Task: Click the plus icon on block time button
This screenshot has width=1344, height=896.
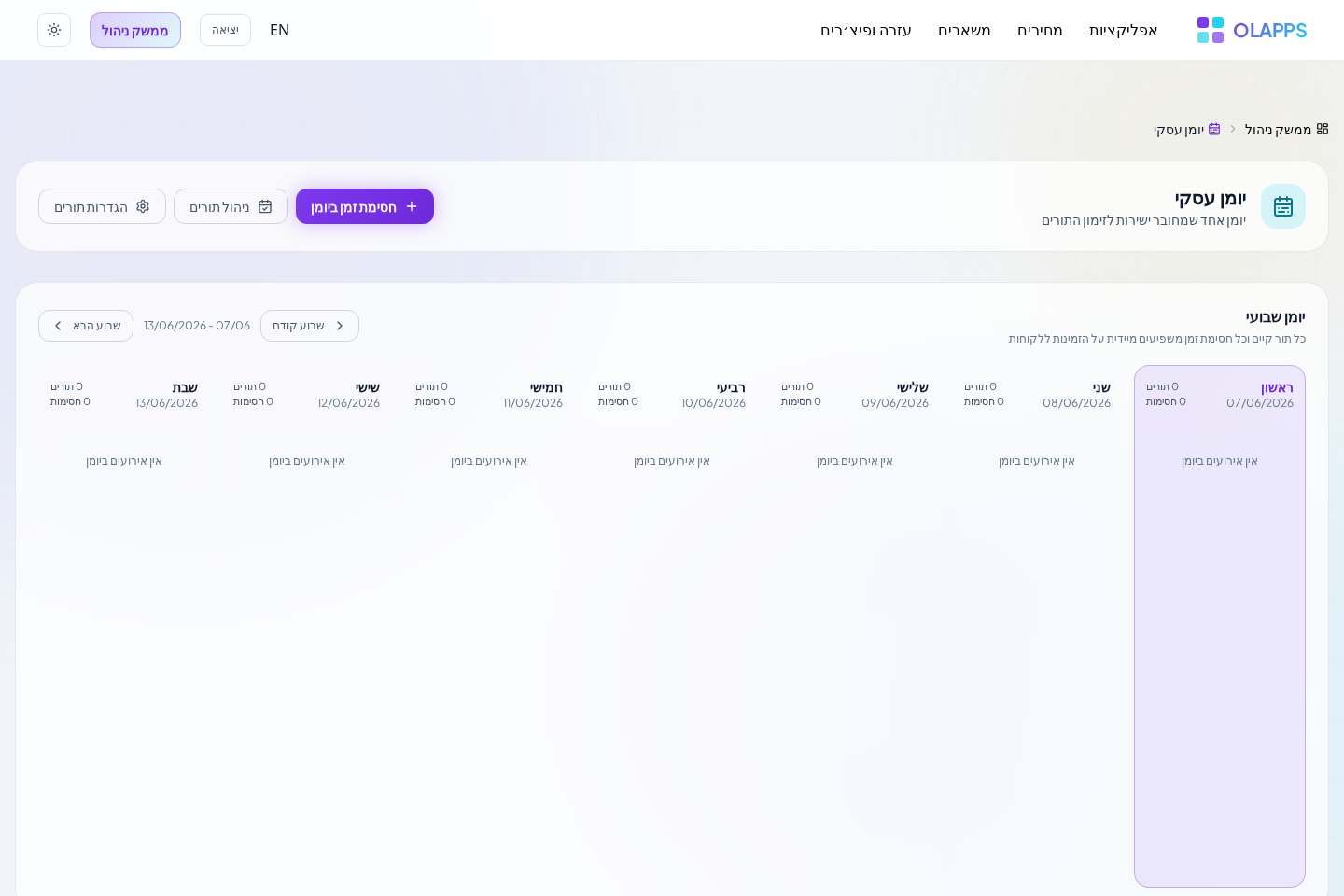Action: click(x=412, y=206)
